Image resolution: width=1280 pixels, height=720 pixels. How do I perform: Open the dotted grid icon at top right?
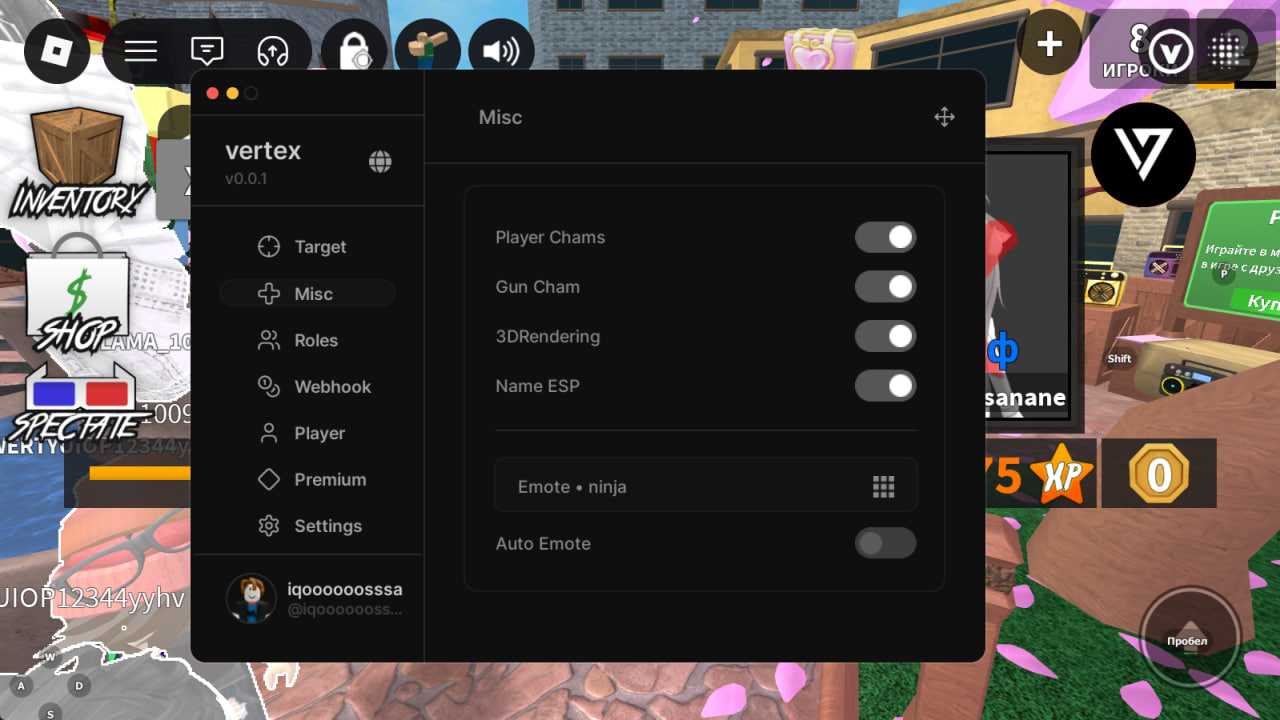(1225, 52)
